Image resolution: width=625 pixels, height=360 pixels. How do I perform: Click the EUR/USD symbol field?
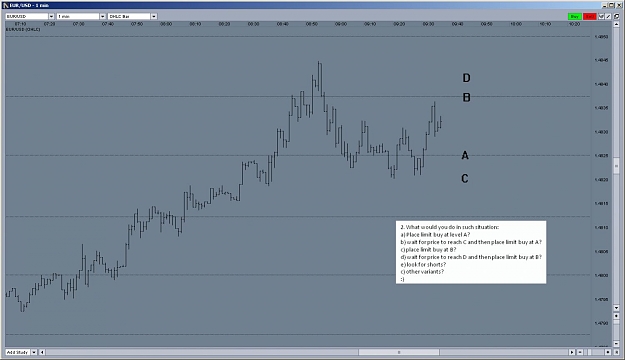27,16
